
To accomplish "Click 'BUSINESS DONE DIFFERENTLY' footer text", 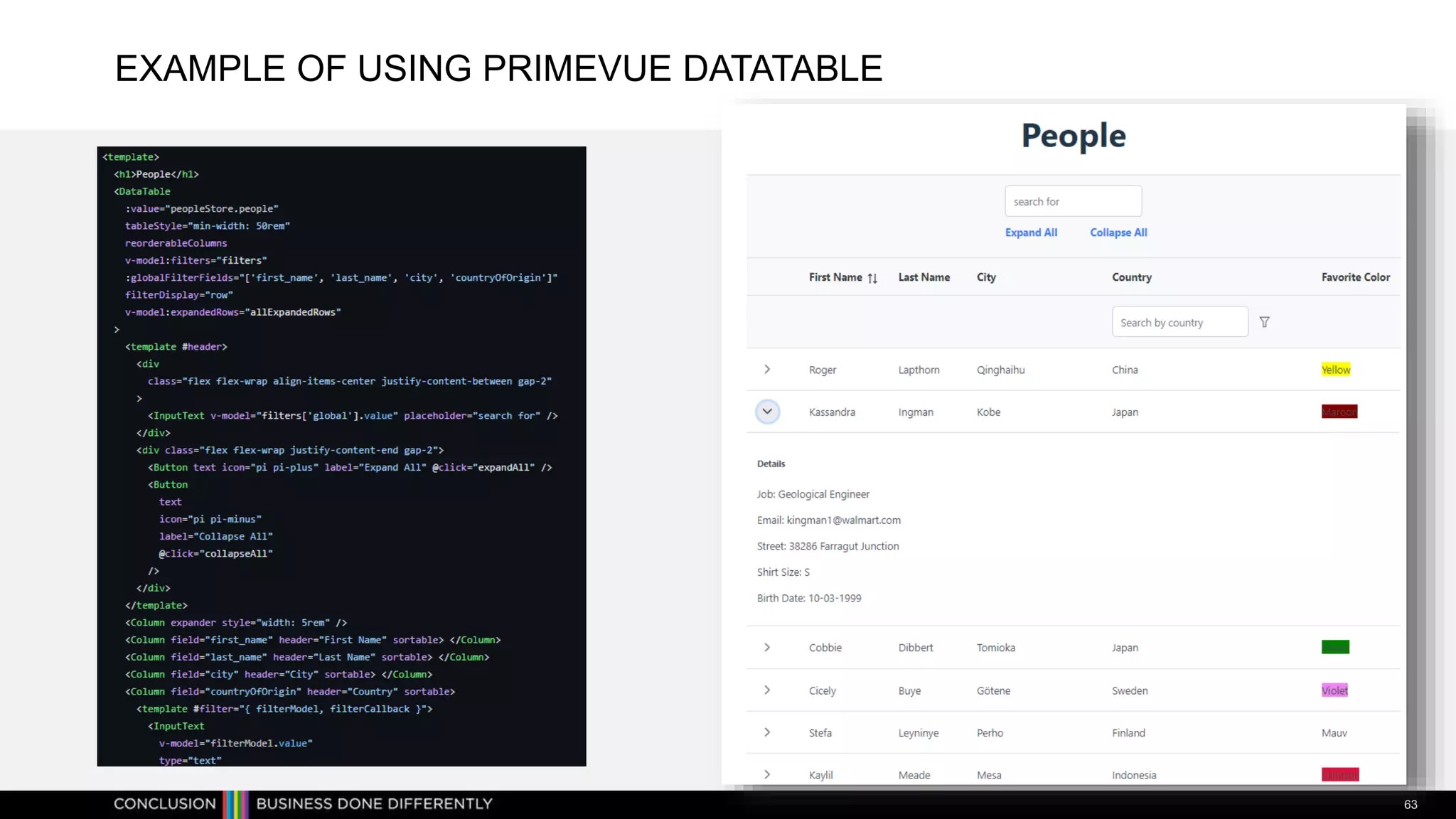I will pos(374,804).
